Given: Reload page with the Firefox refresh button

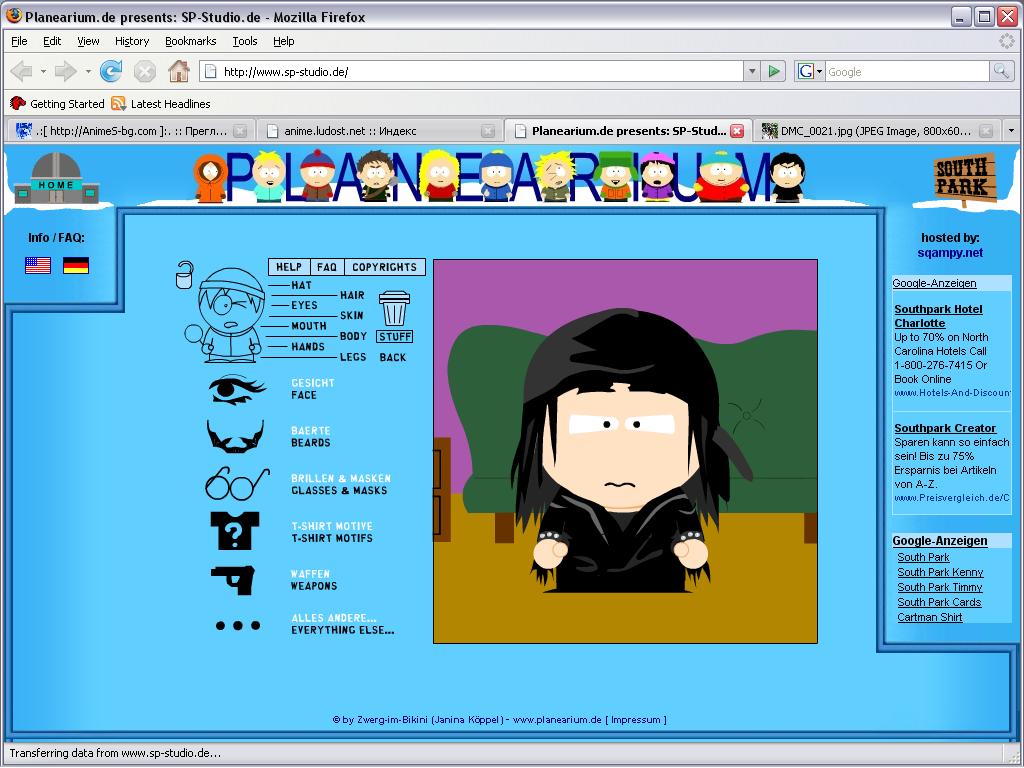Looking at the screenshot, I should coord(110,71).
